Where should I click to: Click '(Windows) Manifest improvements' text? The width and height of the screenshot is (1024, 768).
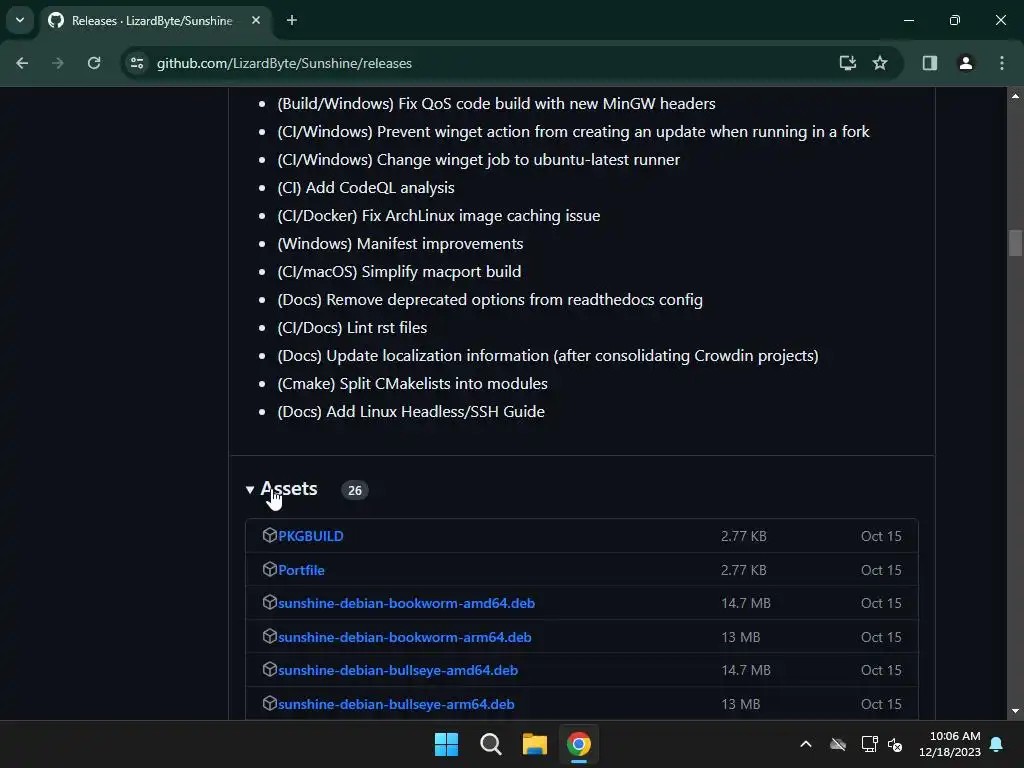click(400, 244)
